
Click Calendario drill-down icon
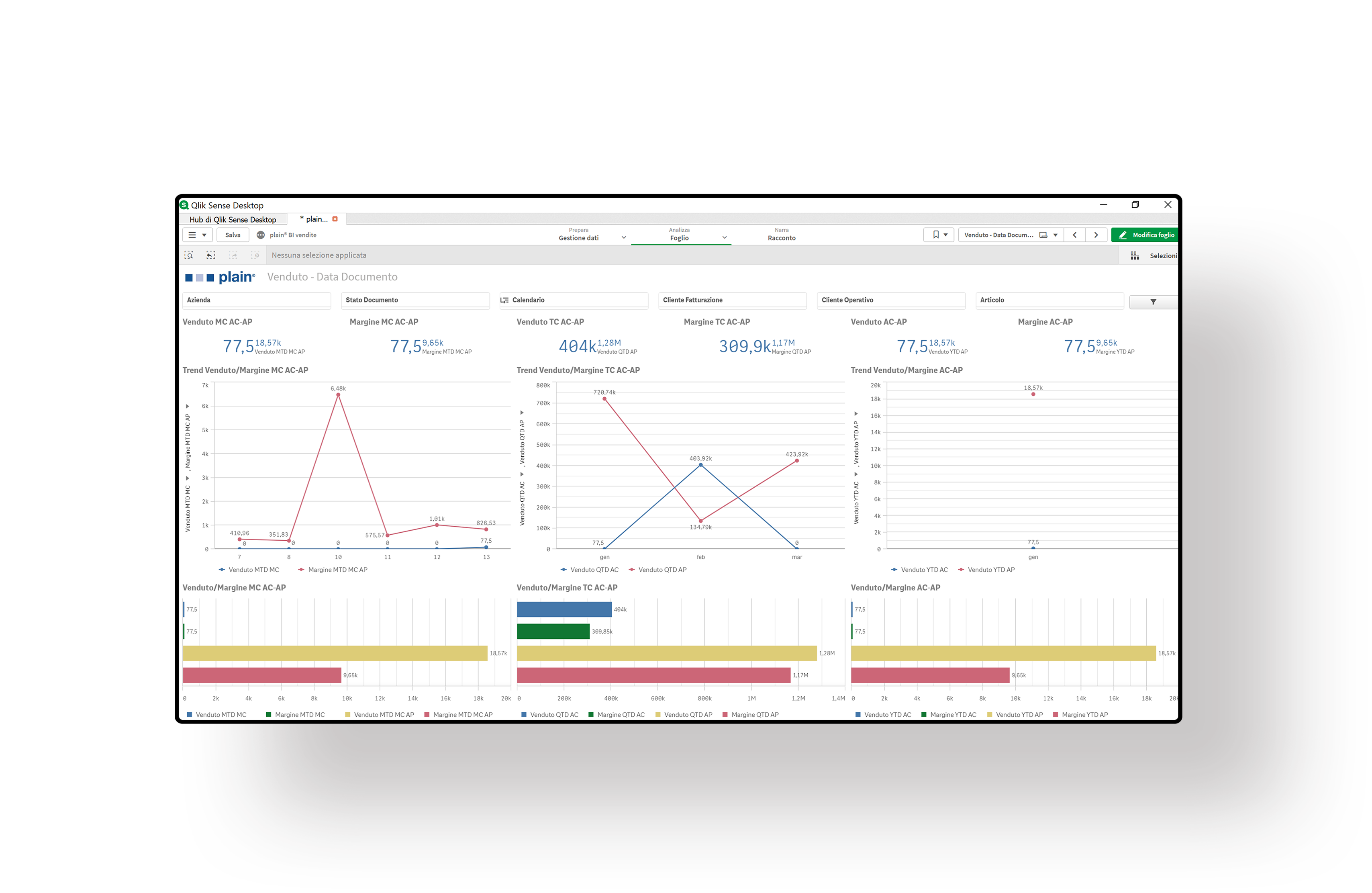tap(504, 300)
